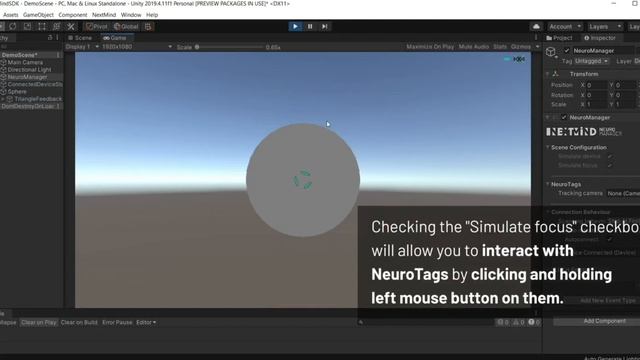This screenshot has width=640, height=360.
Task: Click the Add Component button
Action: point(604,321)
